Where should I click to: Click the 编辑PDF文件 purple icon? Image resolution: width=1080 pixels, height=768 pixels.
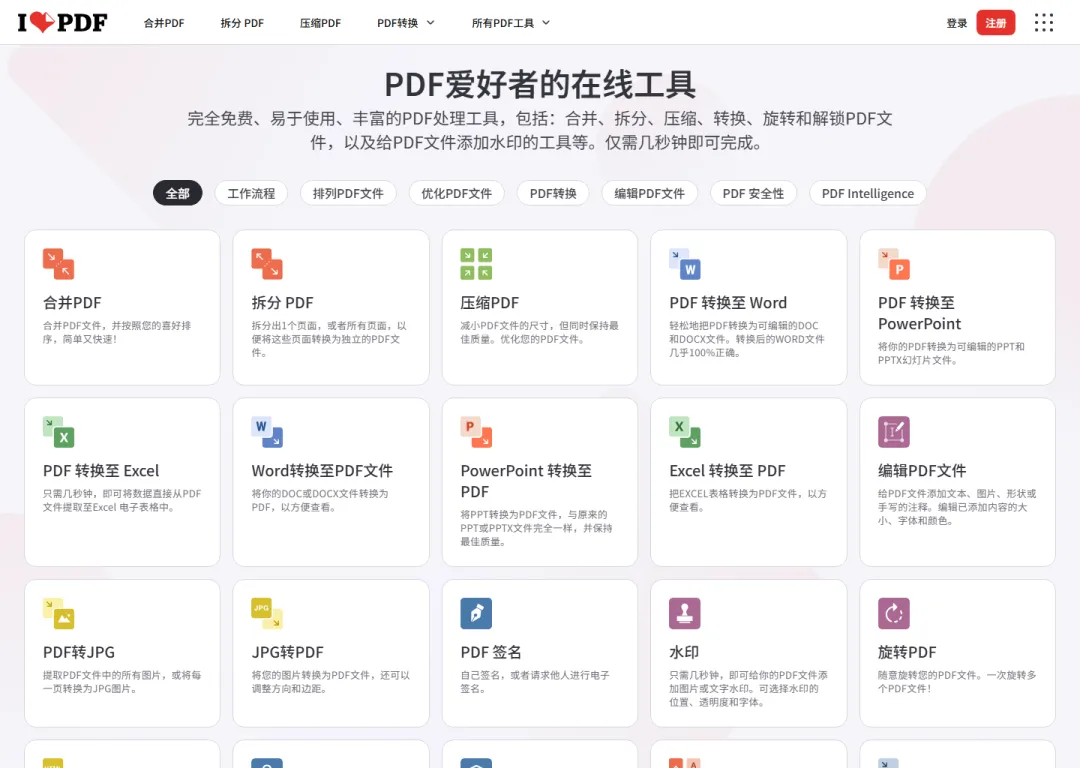[894, 432]
